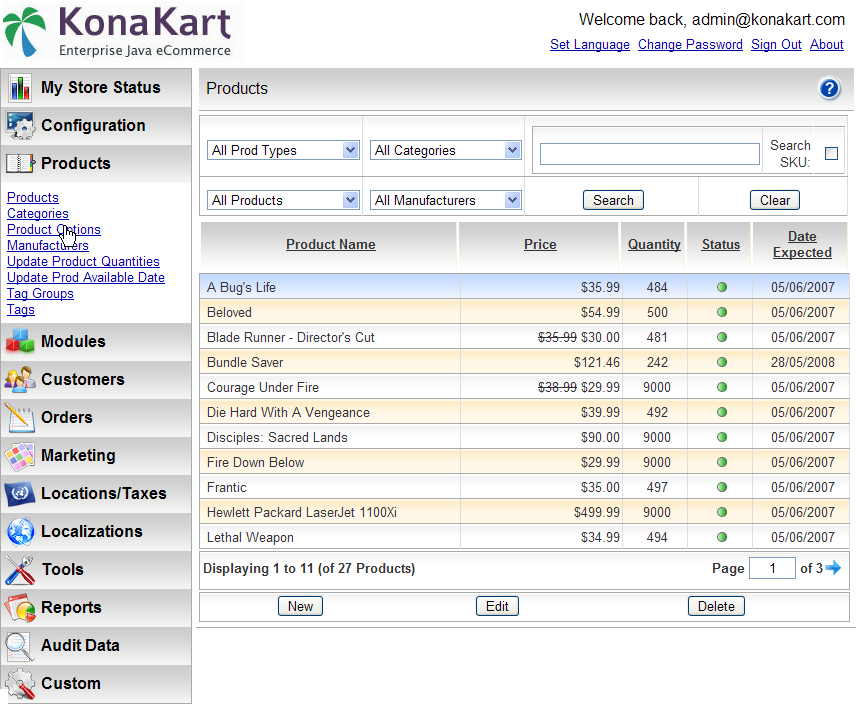This screenshot has height=709, width=856.
Task: Click the blue help question mark icon
Action: tap(829, 89)
